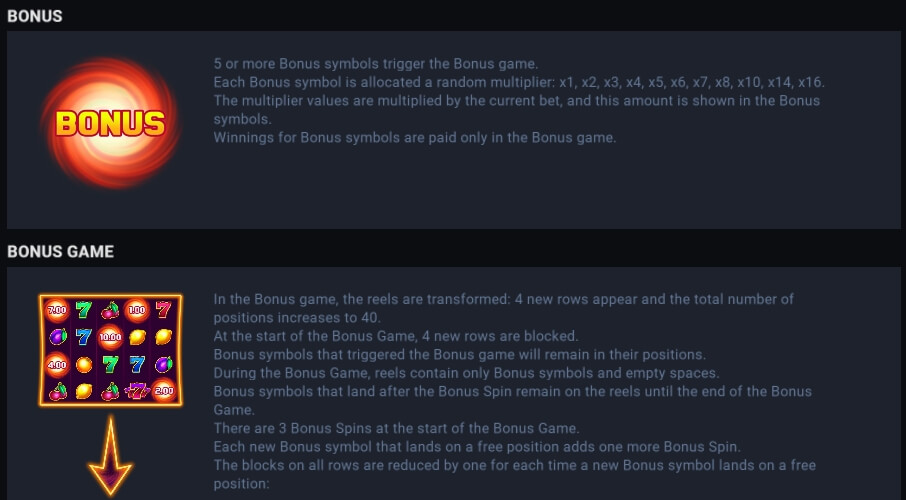Click the "5 or more Bonus symbols" text line
The width and height of the screenshot is (906, 500).
pos(376,64)
